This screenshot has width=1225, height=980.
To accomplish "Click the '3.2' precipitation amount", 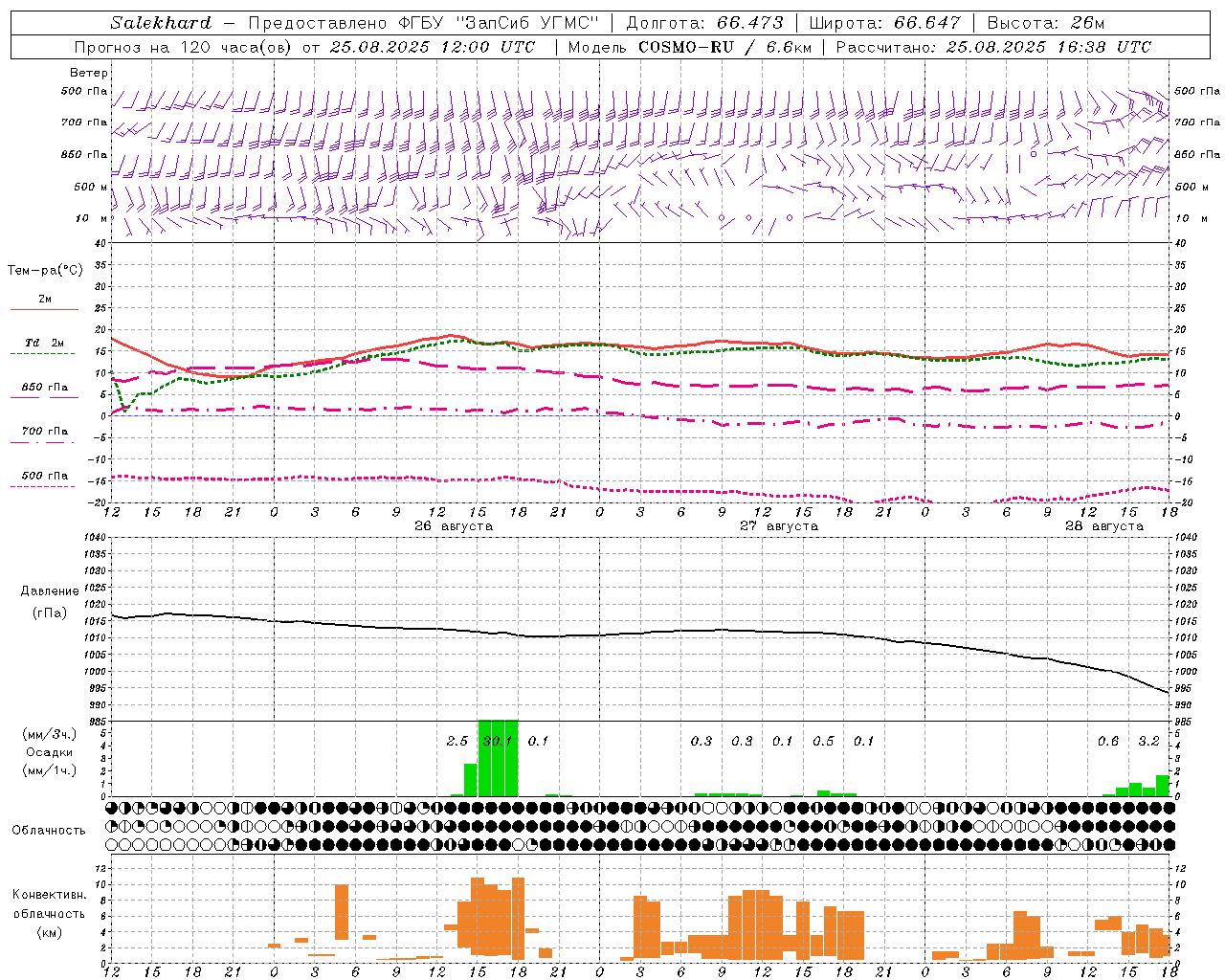I will tap(1149, 741).
